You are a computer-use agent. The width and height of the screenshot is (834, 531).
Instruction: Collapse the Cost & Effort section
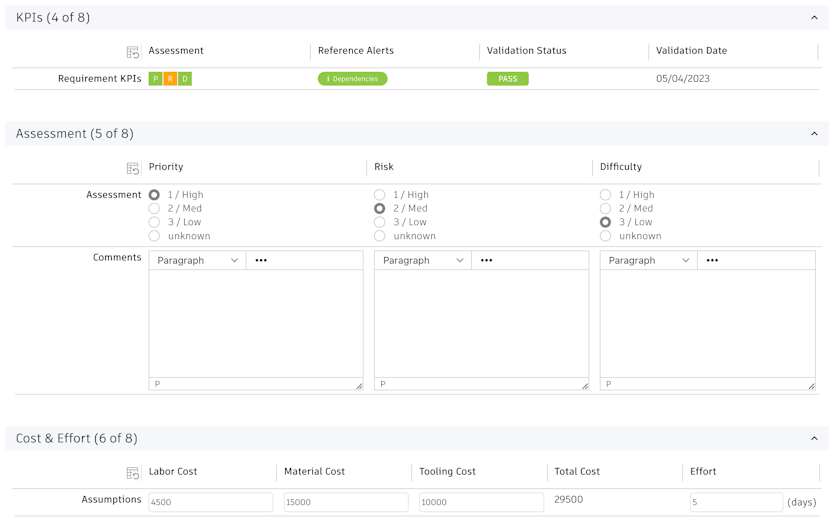[x=814, y=439]
